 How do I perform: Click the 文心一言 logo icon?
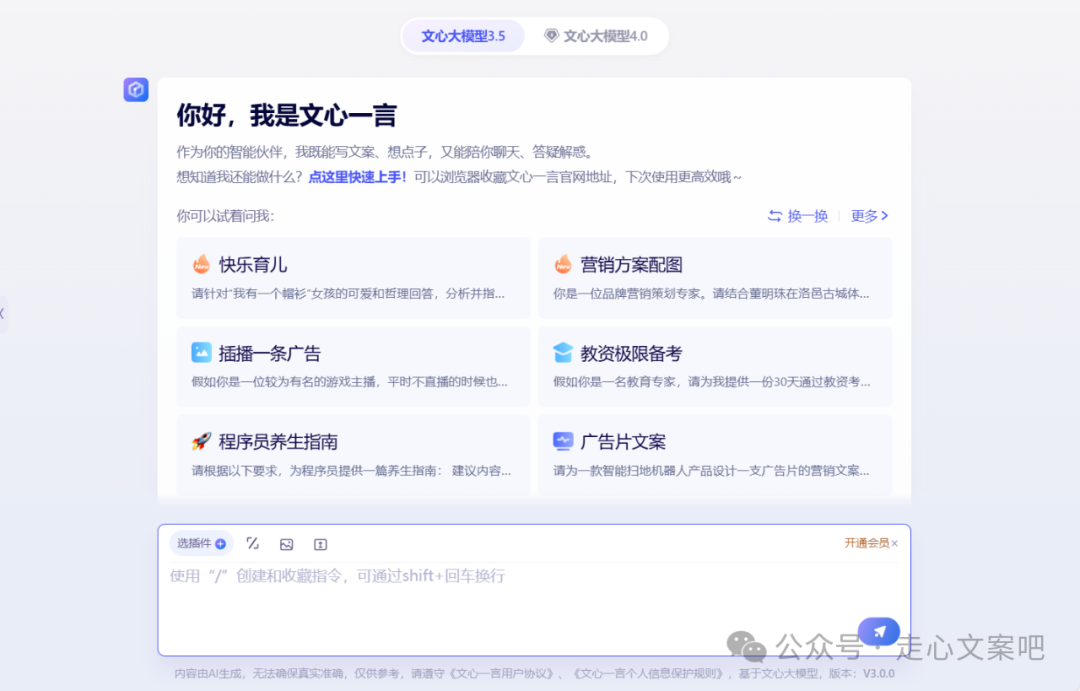(135, 89)
